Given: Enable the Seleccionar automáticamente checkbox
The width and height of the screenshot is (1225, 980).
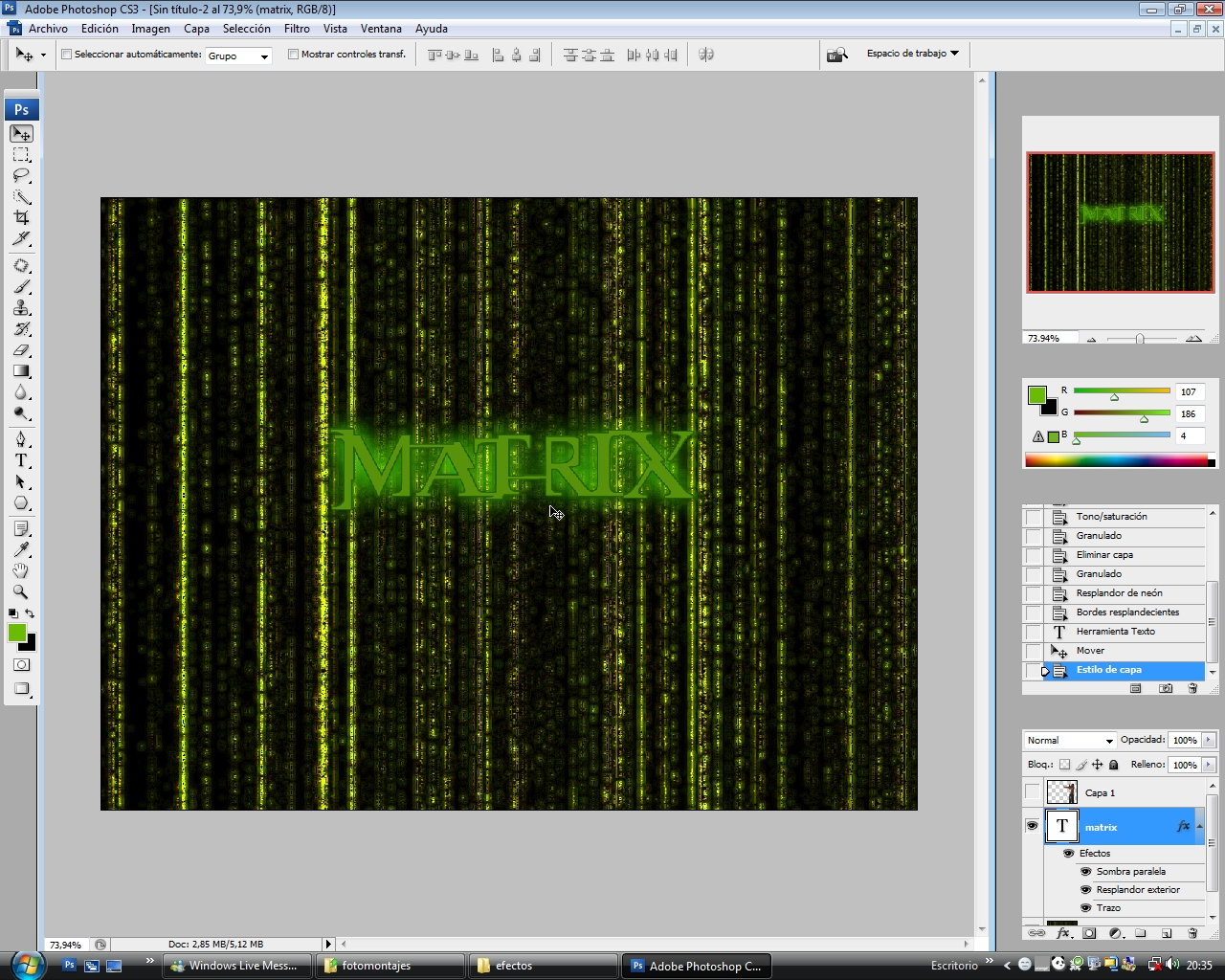Looking at the screenshot, I should tap(65, 56).
